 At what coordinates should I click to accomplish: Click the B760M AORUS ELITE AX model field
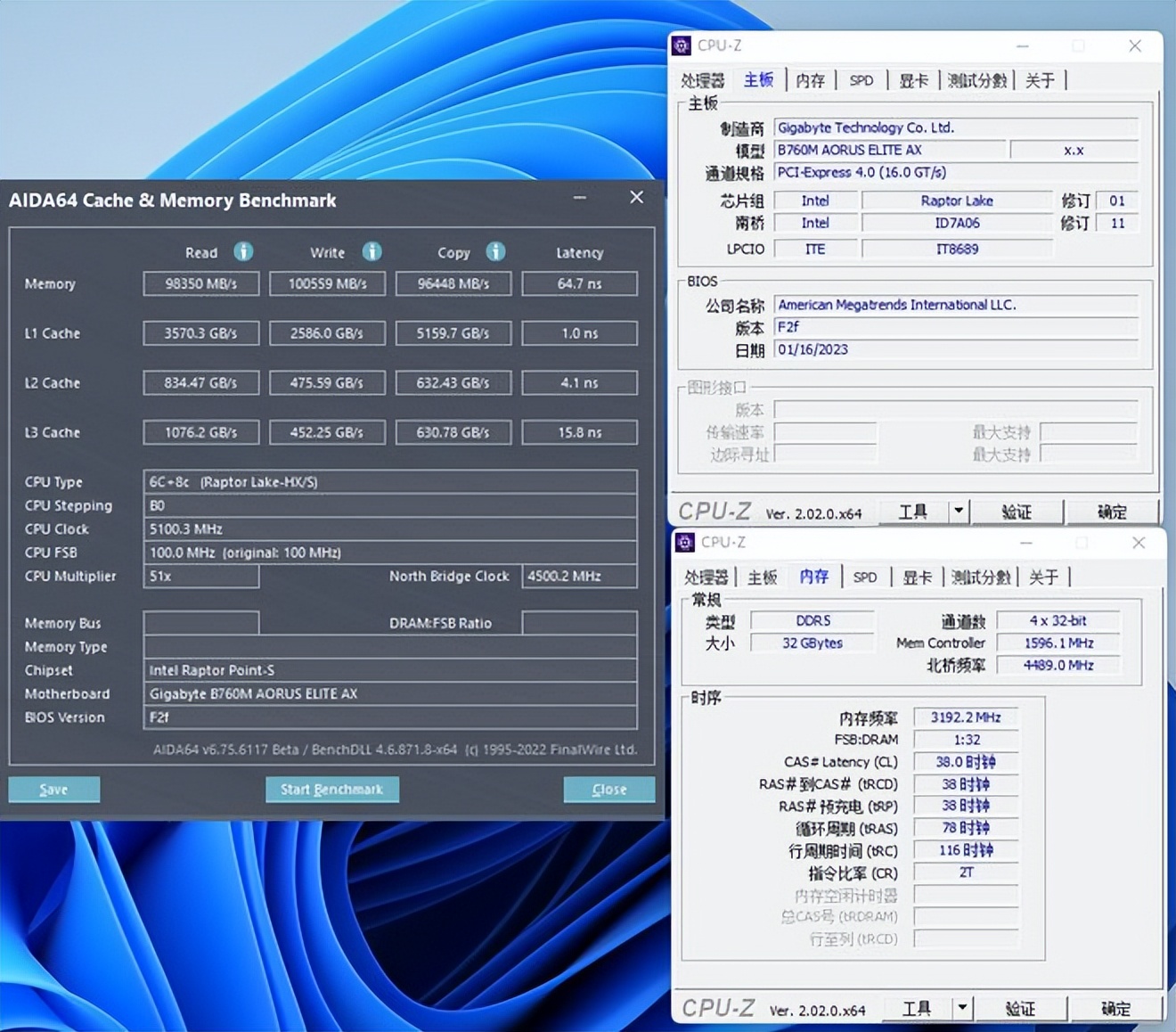coord(890,150)
